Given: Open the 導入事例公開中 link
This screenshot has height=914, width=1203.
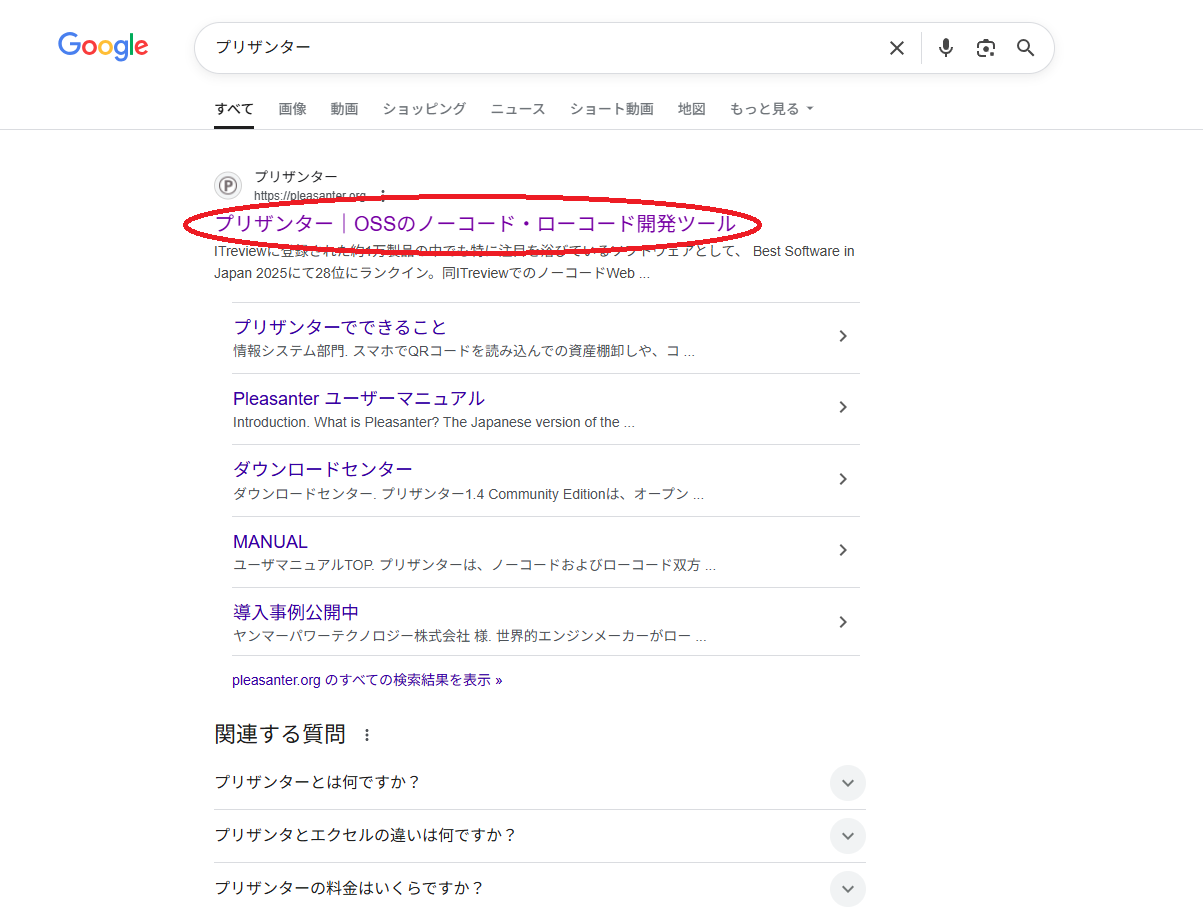Looking at the screenshot, I should pos(296,612).
